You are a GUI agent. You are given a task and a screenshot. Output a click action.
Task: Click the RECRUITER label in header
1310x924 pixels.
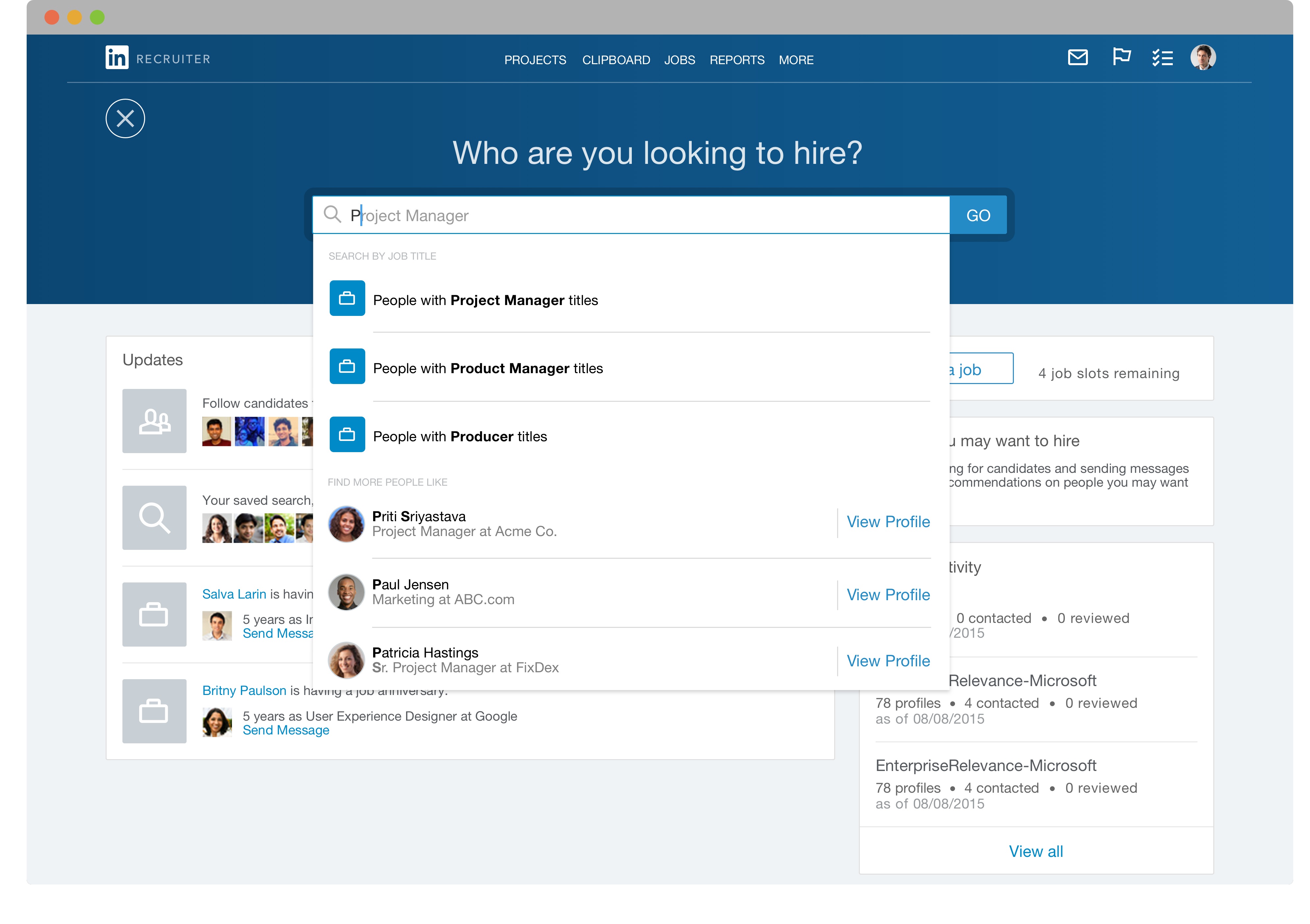(173, 59)
